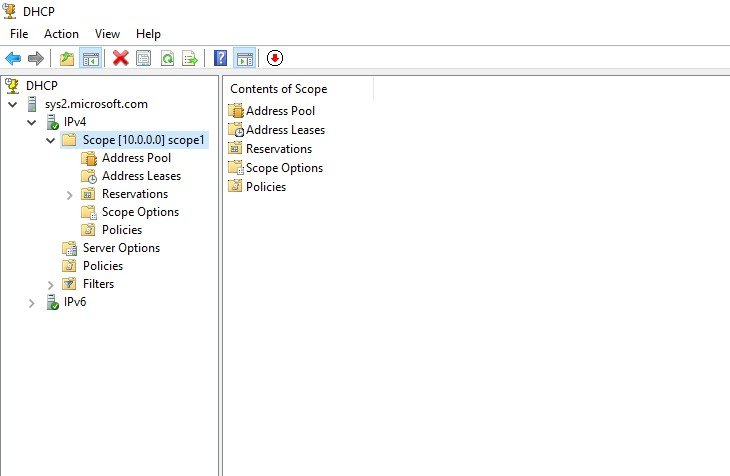Open the File menu

(19, 34)
